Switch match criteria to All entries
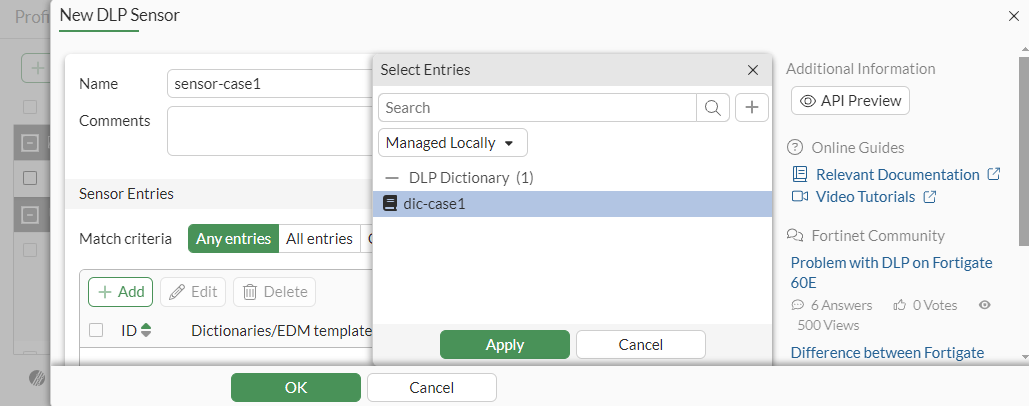The image size is (1029, 406). click(319, 239)
